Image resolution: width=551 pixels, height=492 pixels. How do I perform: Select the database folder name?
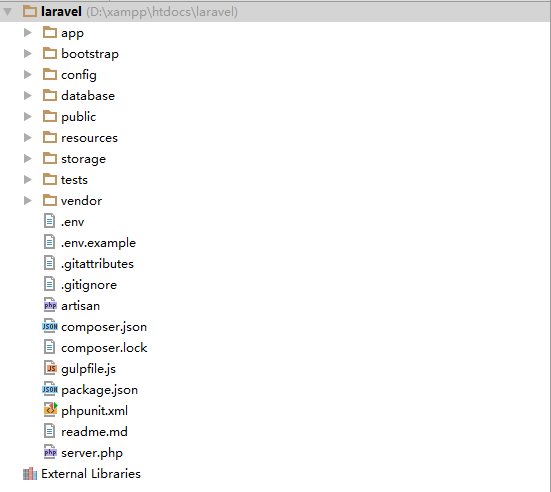pyautogui.click(x=88, y=96)
